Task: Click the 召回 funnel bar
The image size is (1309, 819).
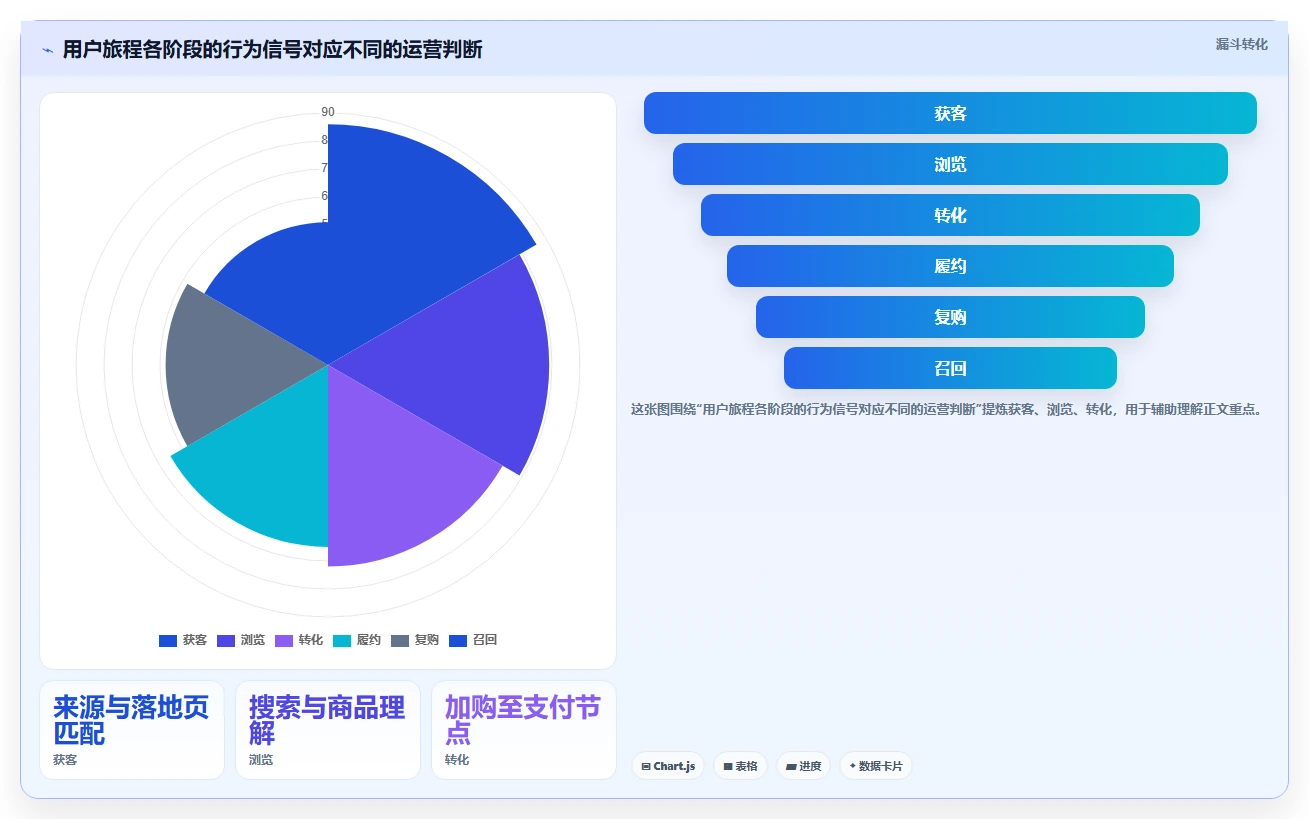Action: [950, 368]
